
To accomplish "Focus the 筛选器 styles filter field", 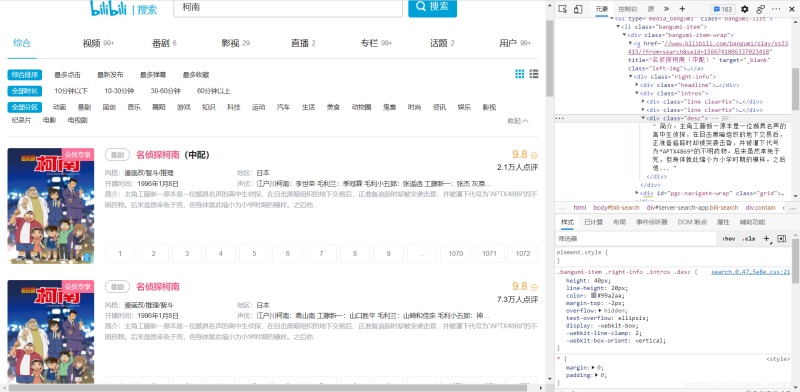I will (636, 239).
